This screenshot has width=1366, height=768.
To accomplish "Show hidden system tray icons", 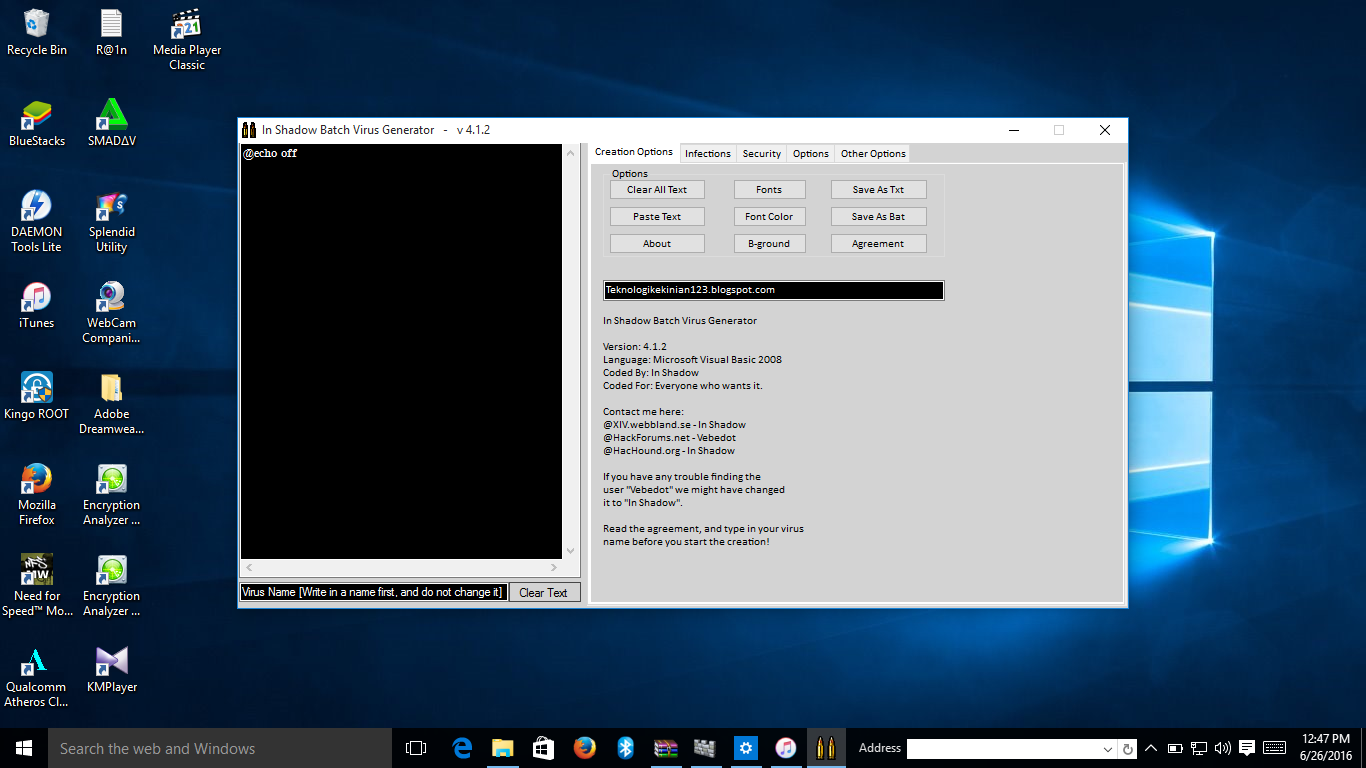I will [x=1151, y=748].
